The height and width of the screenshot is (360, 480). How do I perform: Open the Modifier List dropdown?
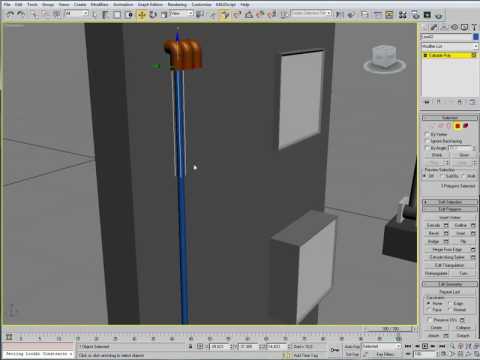(450, 46)
